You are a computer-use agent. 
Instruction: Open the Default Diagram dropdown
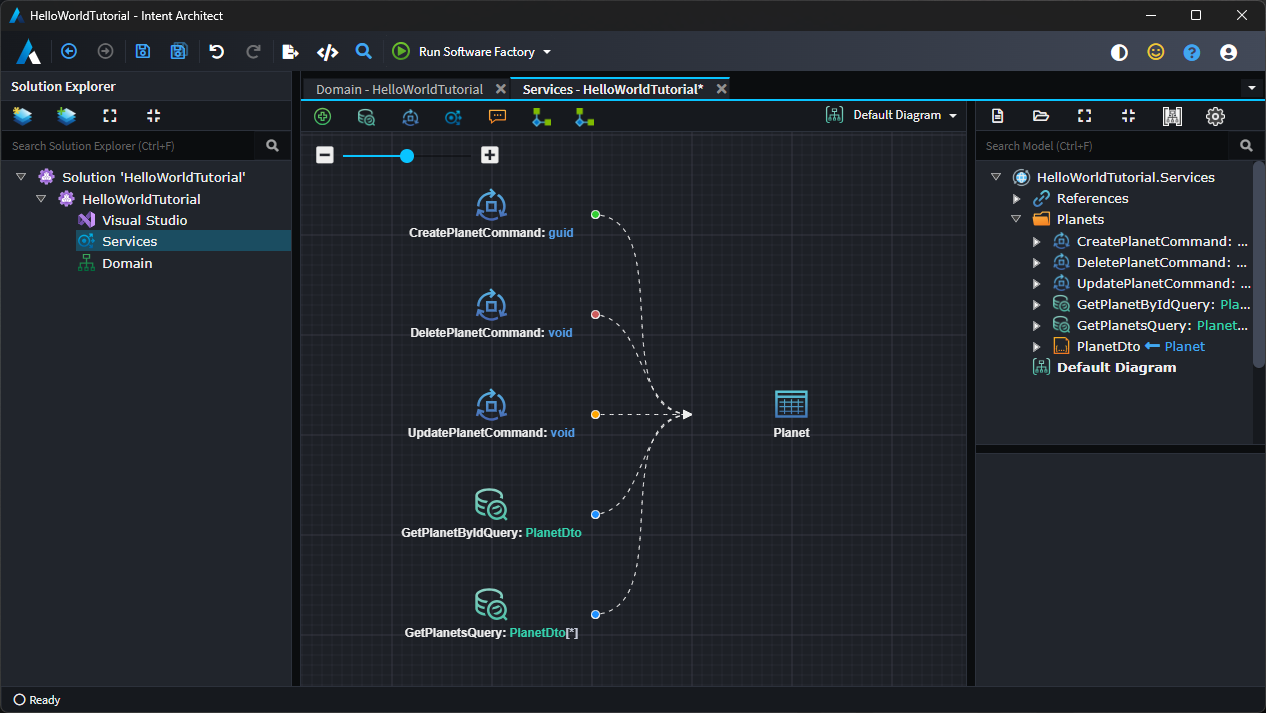tap(892, 115)
